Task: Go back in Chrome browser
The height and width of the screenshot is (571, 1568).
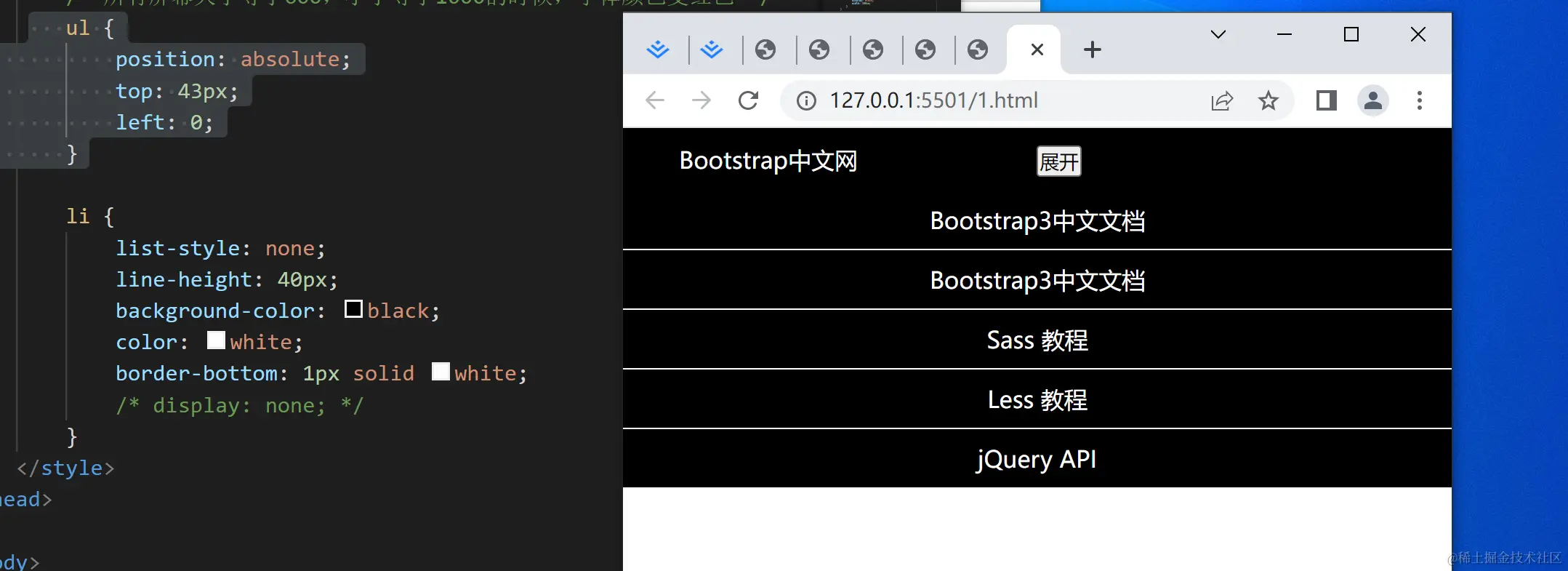Action: point(655,100)
